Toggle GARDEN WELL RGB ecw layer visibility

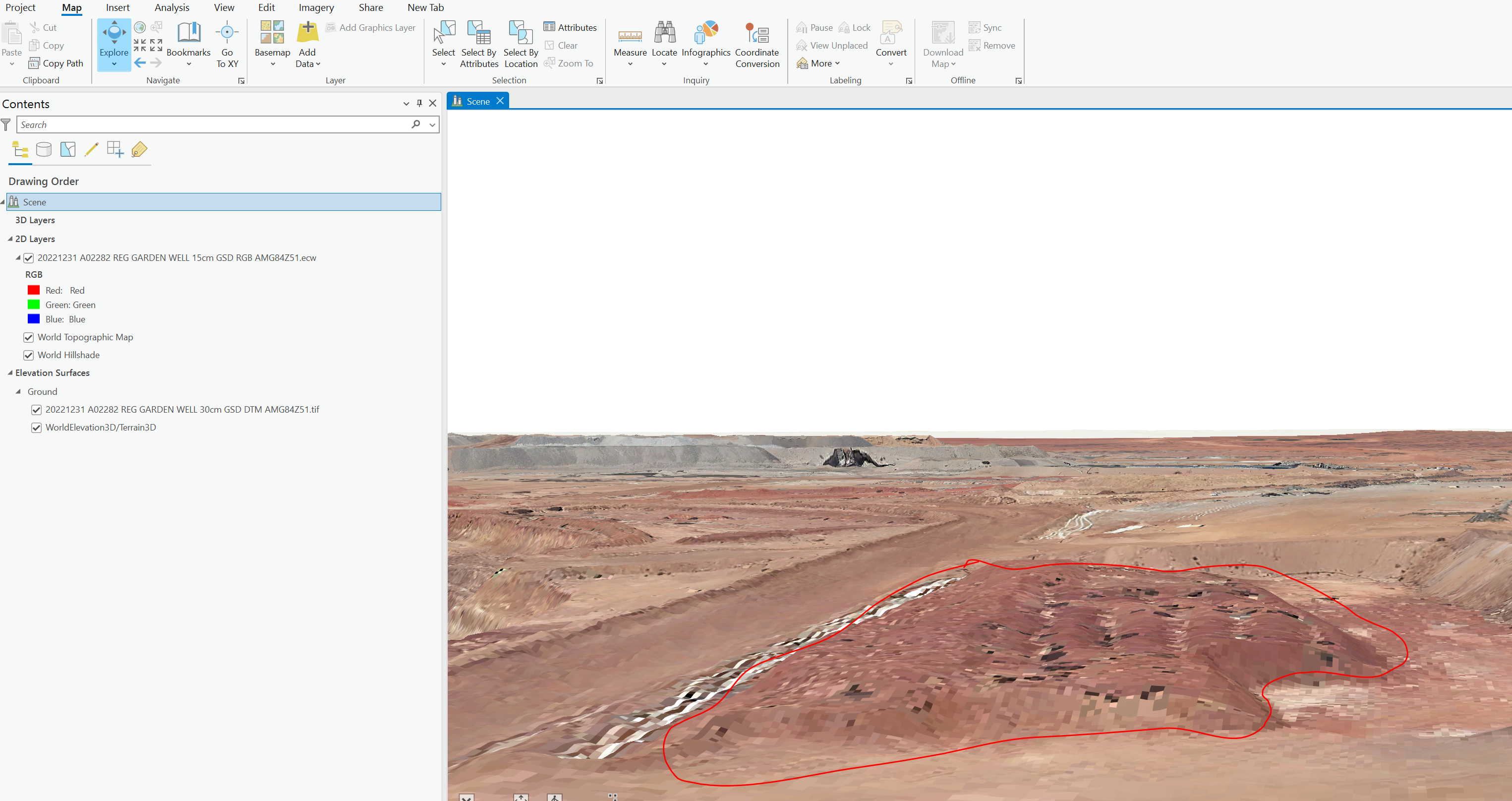pyautogui.click(x=28, y=258)
